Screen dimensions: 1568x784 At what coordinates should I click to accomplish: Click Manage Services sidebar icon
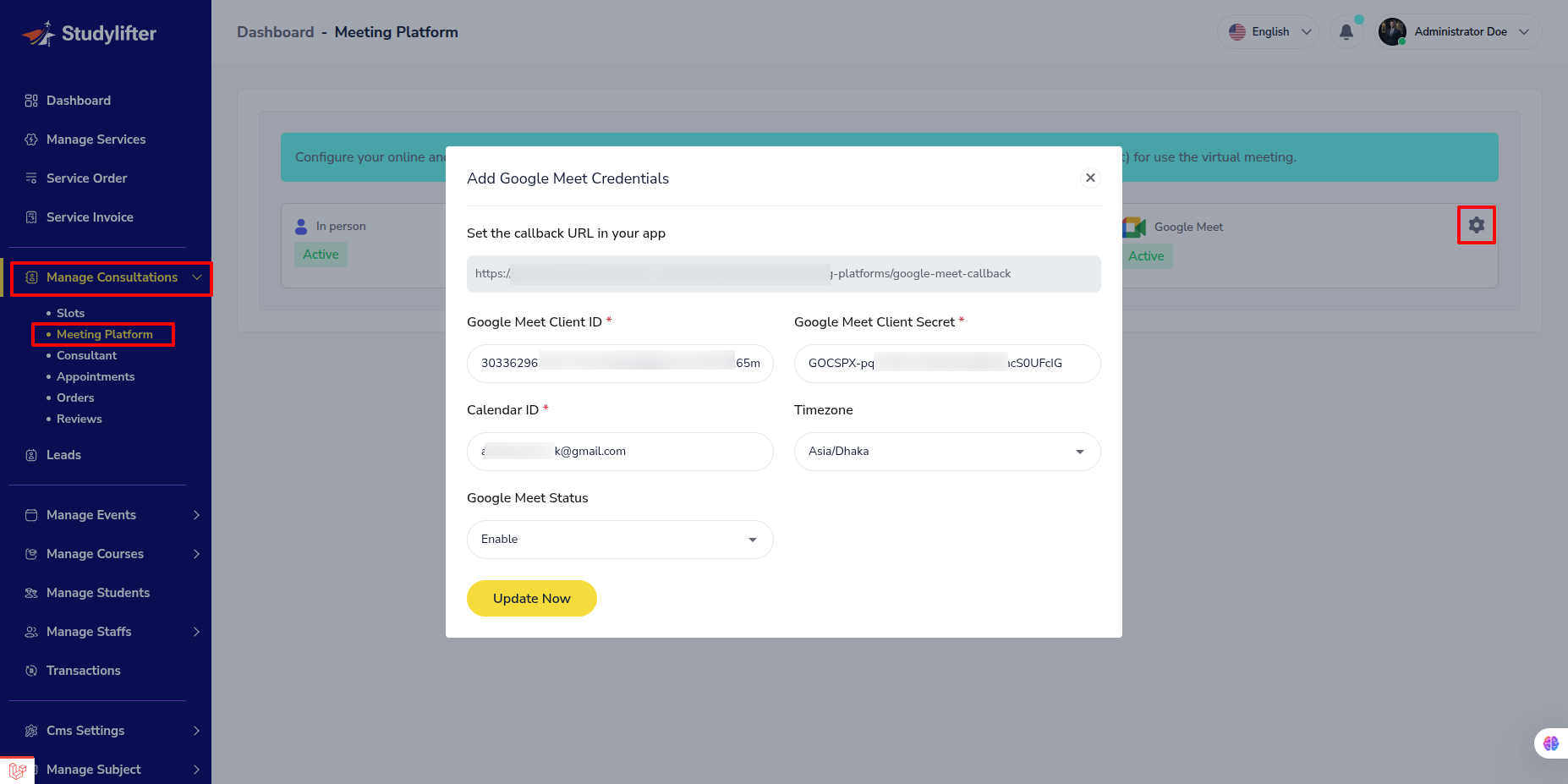pyautogui.click(x=31, y=140)
